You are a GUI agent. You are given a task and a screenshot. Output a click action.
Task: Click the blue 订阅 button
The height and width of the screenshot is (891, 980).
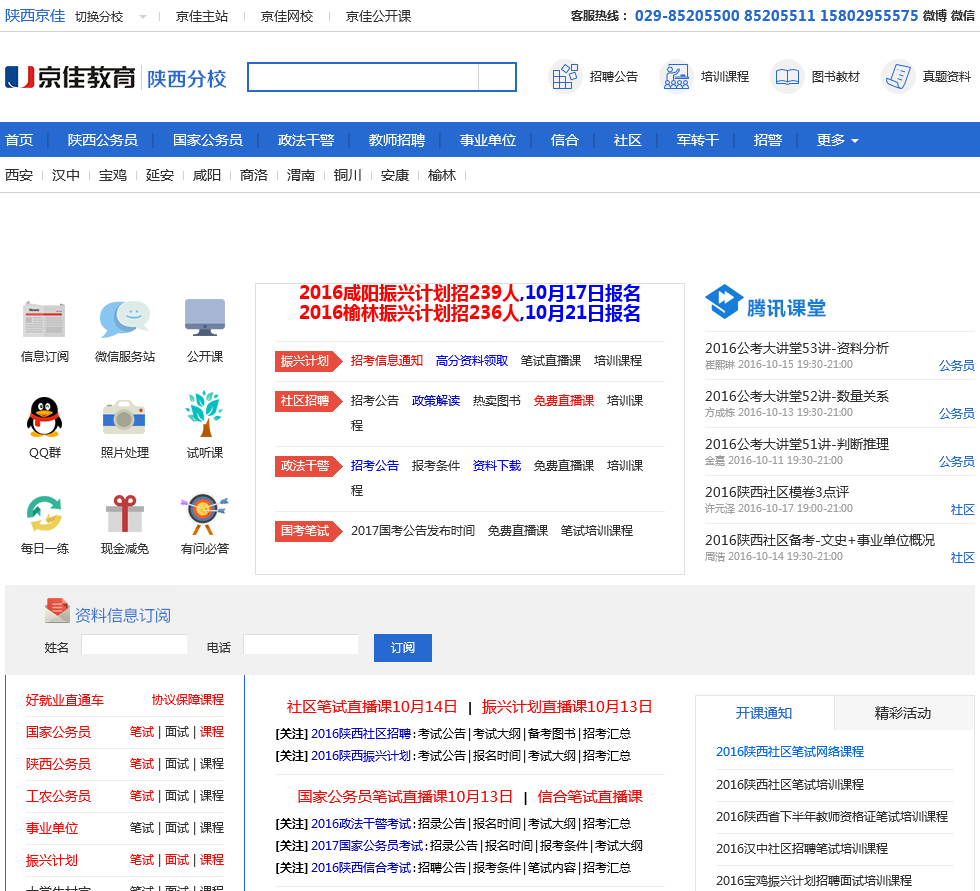(x=402, y=648)
